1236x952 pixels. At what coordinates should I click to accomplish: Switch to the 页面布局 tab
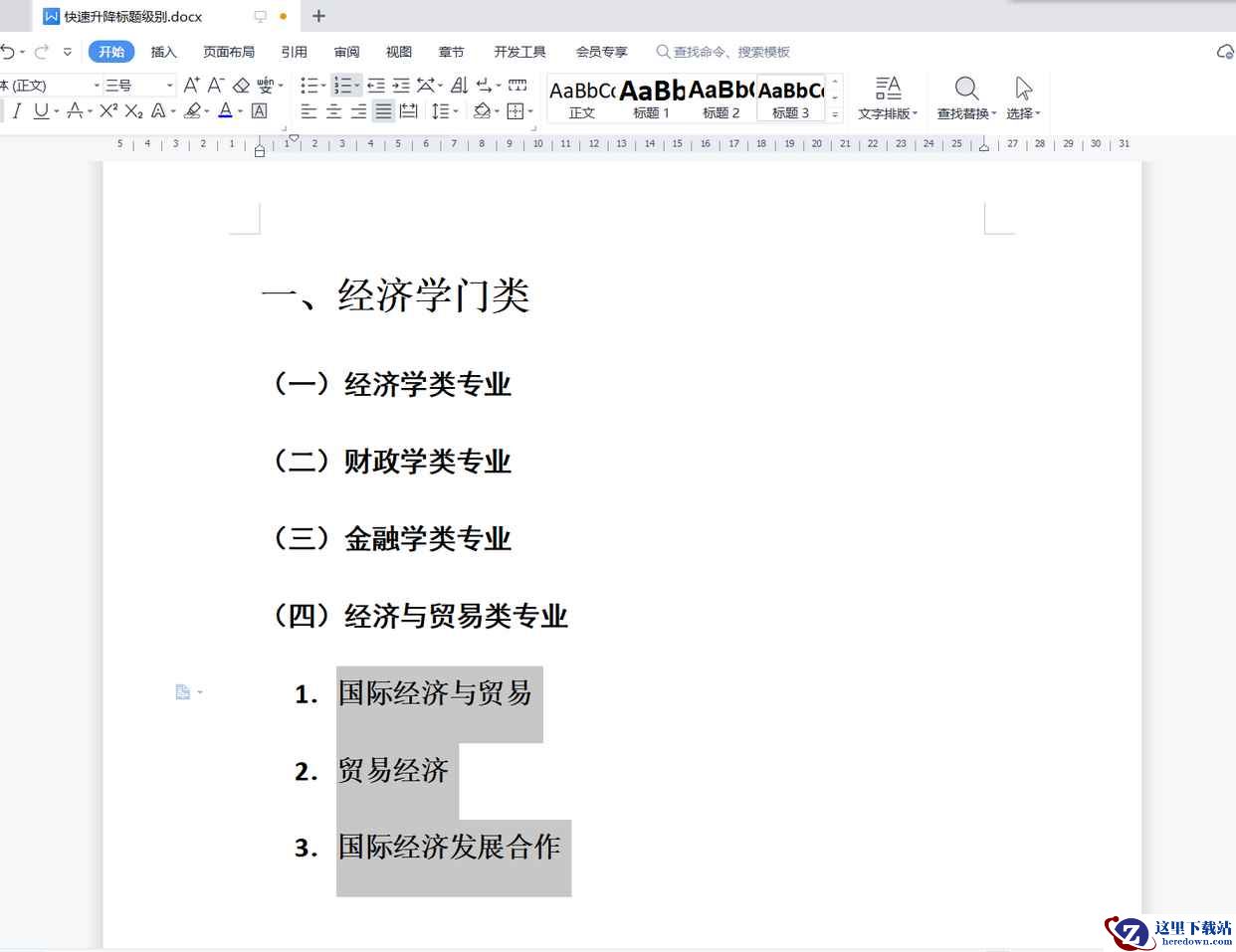[x=229, y=52]
